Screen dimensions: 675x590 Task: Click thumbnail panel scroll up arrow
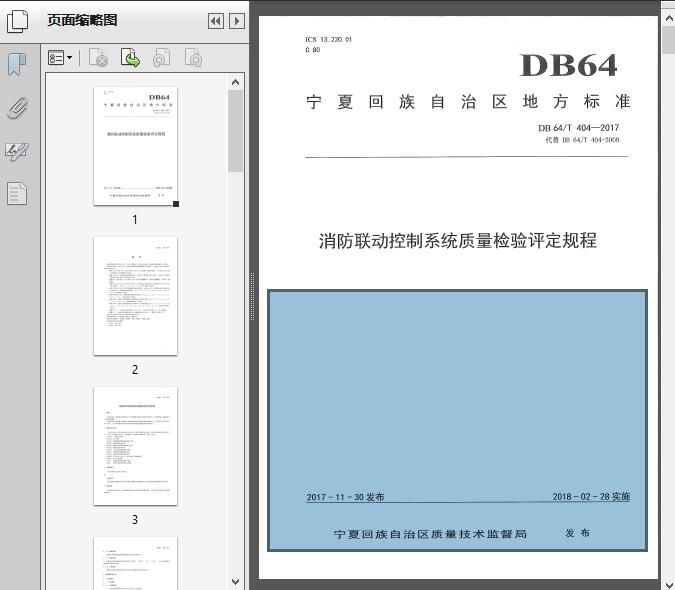pos(235,82)
